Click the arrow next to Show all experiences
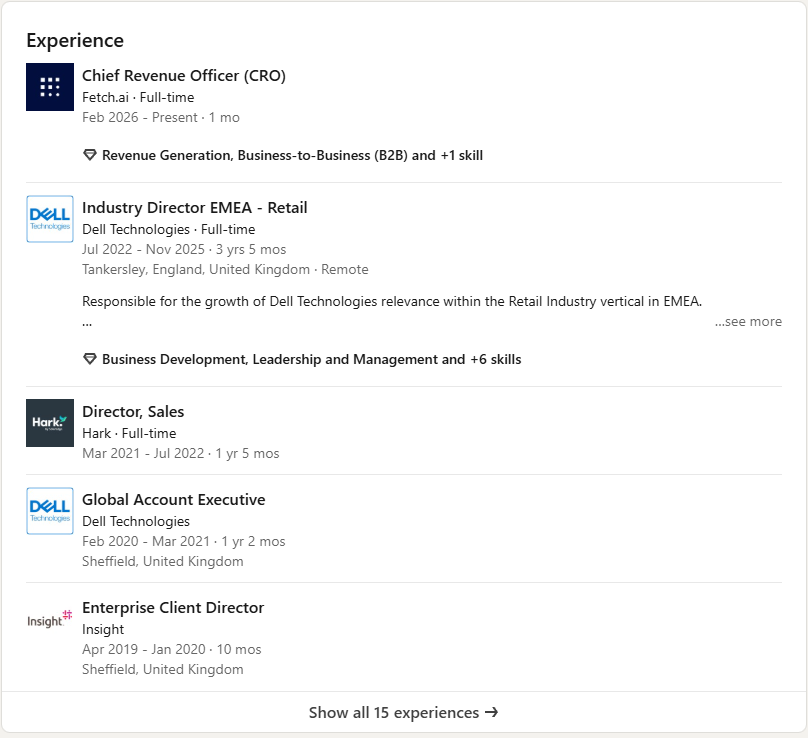The image size is (808, 738). [x=492, y=712]
